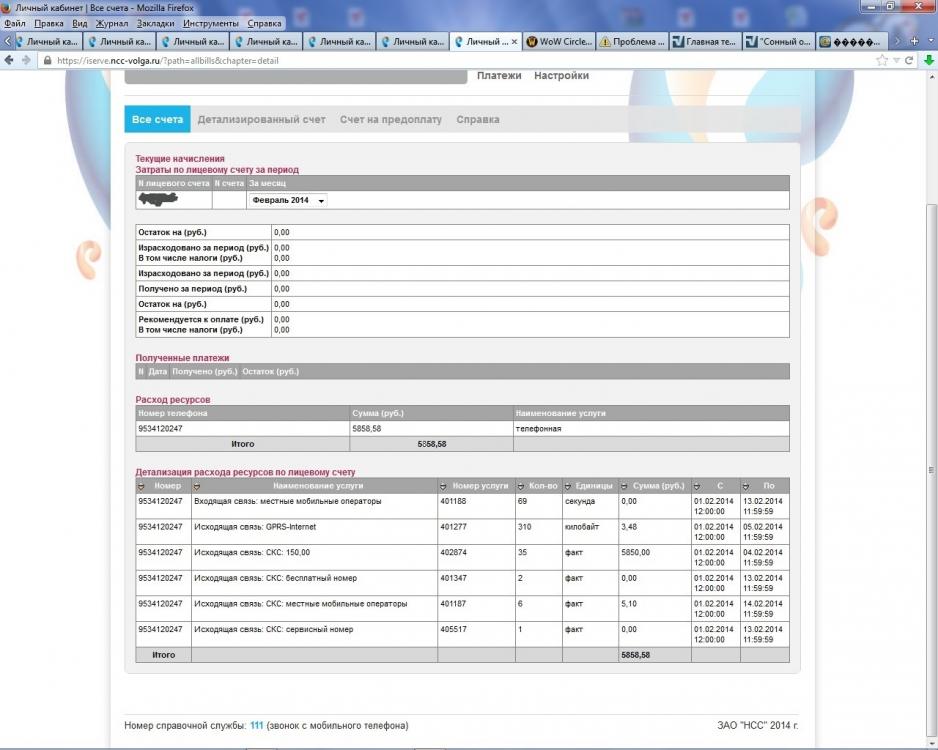
Task: Switch to the Детализированный счет tab
Action: 261,120
